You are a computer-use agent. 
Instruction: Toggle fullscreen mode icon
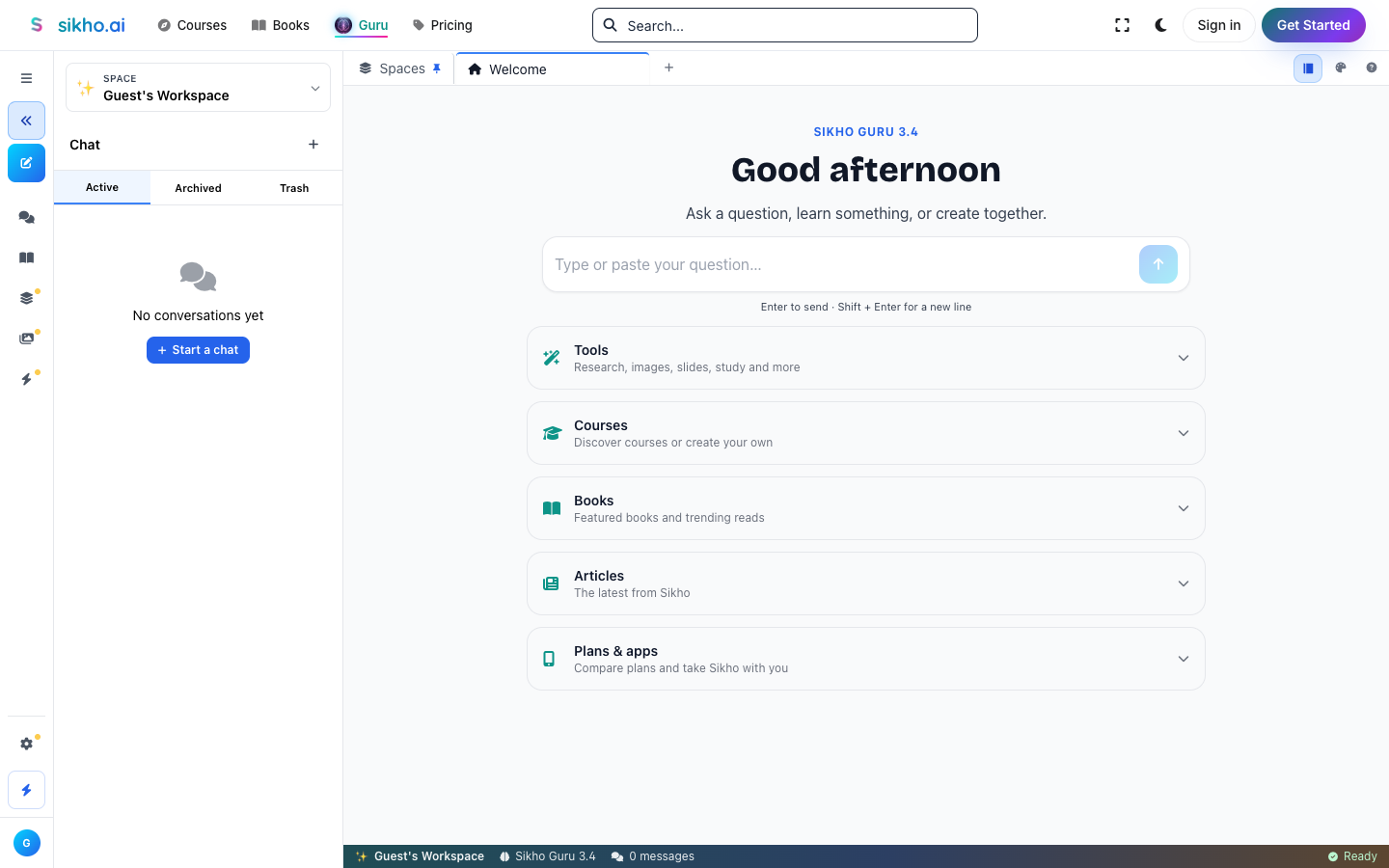tap(1122, 25)
